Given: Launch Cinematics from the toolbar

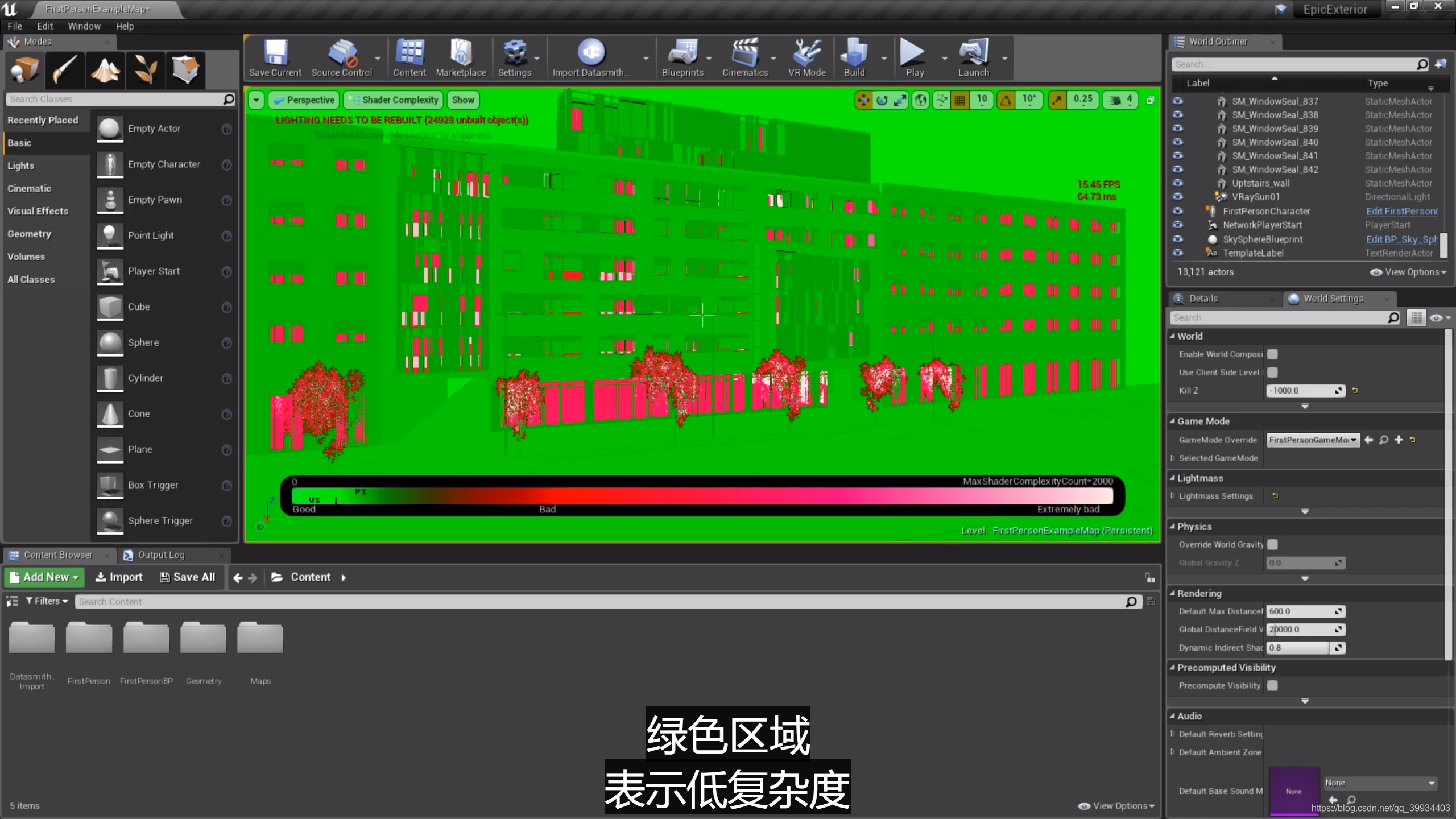Looking at the screenshot, I should (746, 57).
